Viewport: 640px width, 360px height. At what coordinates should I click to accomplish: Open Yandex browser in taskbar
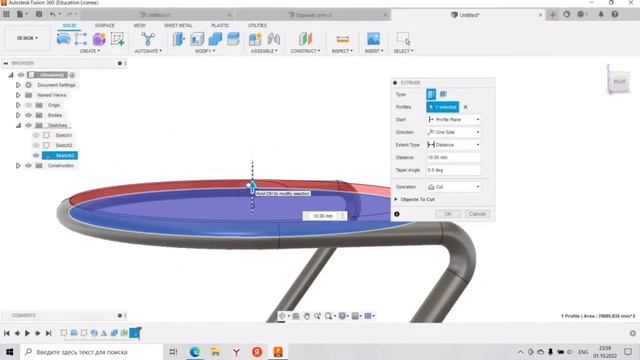(236, 352)
